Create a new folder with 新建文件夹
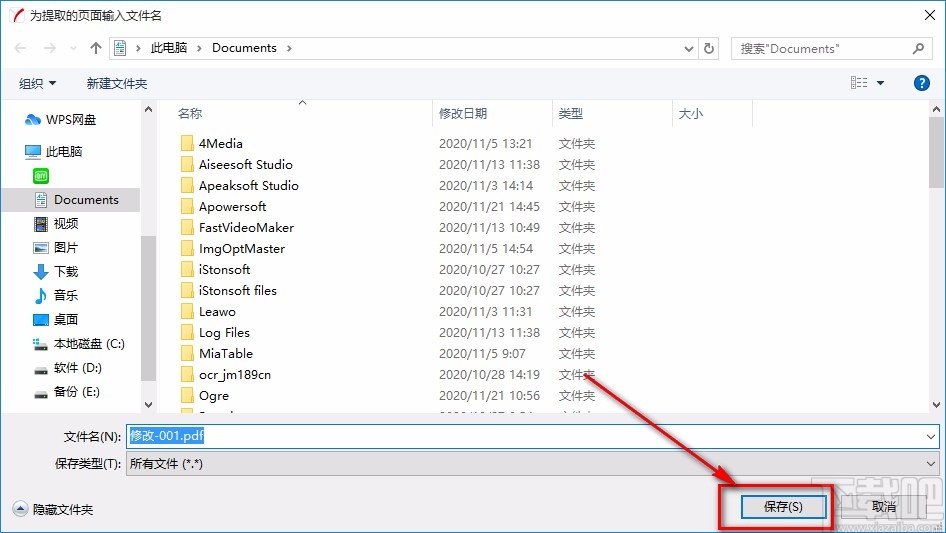 coord(116,83)
